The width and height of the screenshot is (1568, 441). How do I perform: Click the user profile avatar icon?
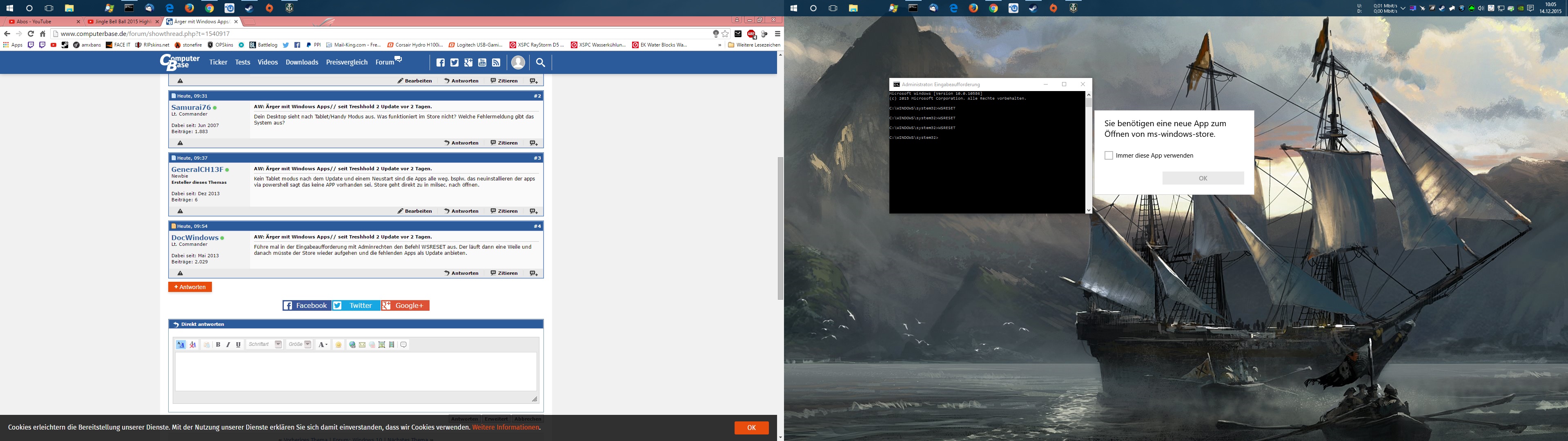pos(518,62)
